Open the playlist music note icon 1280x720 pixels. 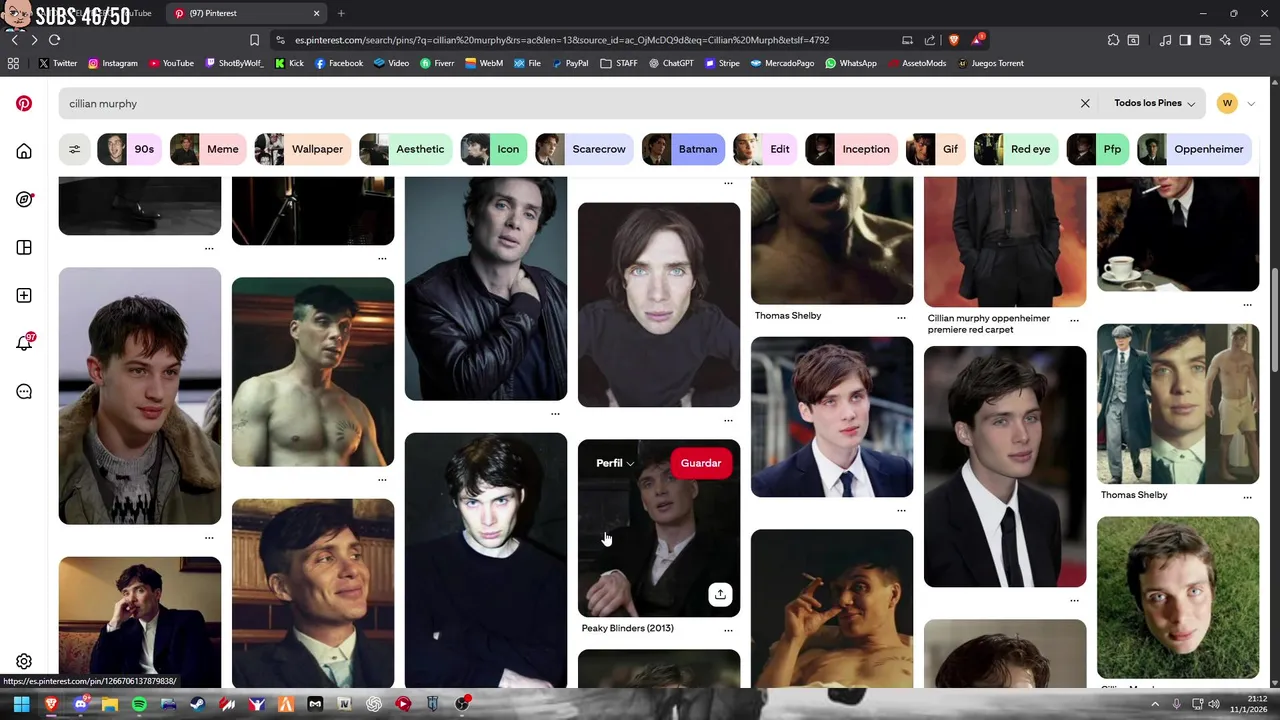point(1165,40)
